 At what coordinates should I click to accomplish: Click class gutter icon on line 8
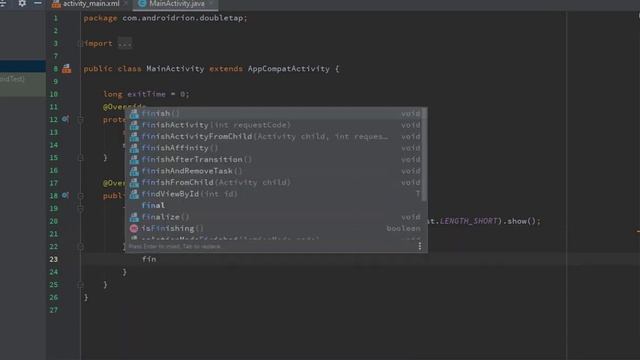[x=67, y=69]
